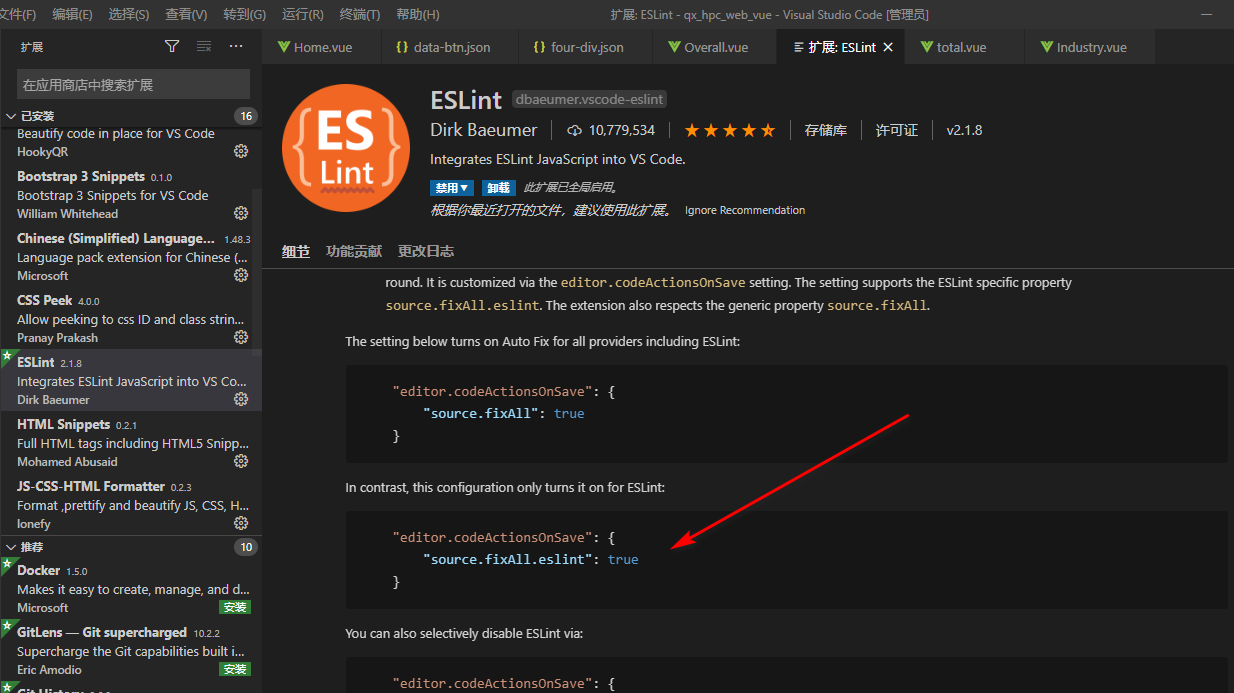
Task: Open the 帮助(H) menu
Action: (418, 14)
